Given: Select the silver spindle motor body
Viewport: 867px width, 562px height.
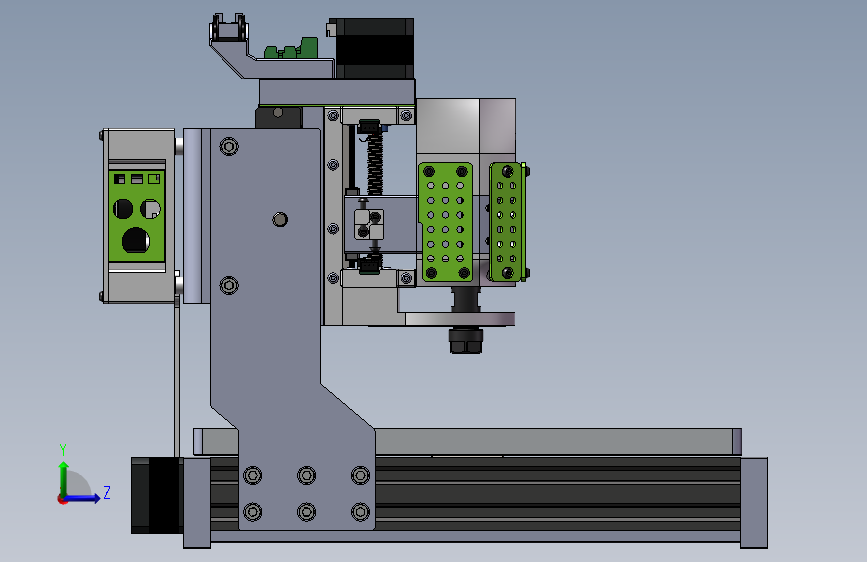Looking at the screenshot, I should [466, 131].
